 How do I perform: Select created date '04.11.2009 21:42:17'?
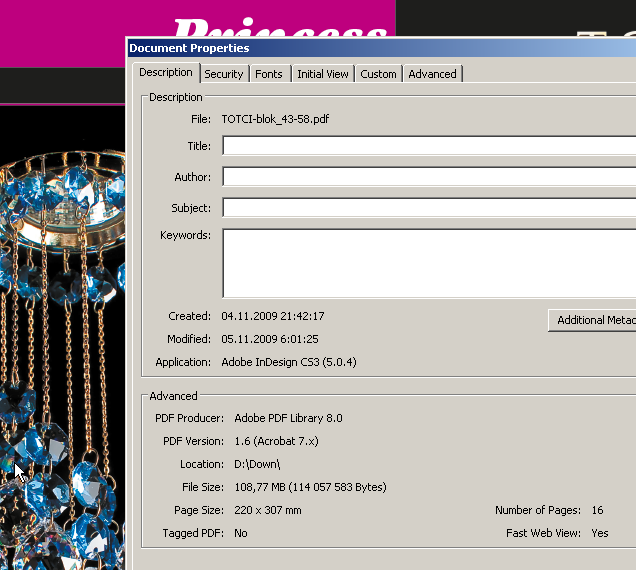[273, 316]
